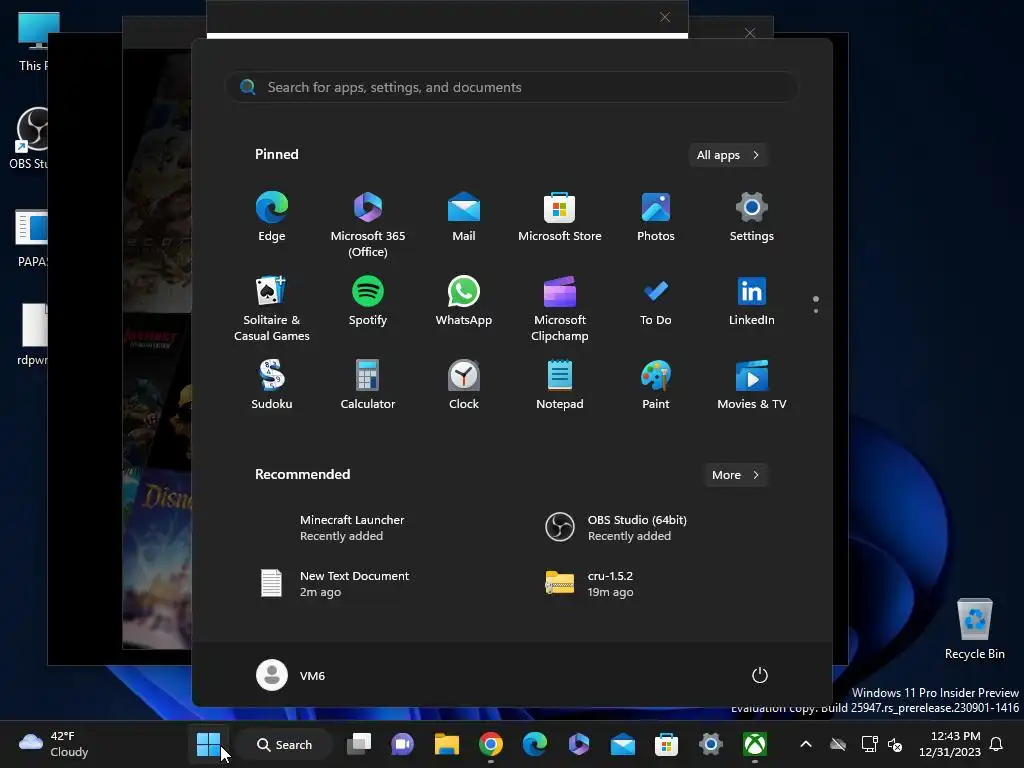Select This PC desktop icon

33,41
